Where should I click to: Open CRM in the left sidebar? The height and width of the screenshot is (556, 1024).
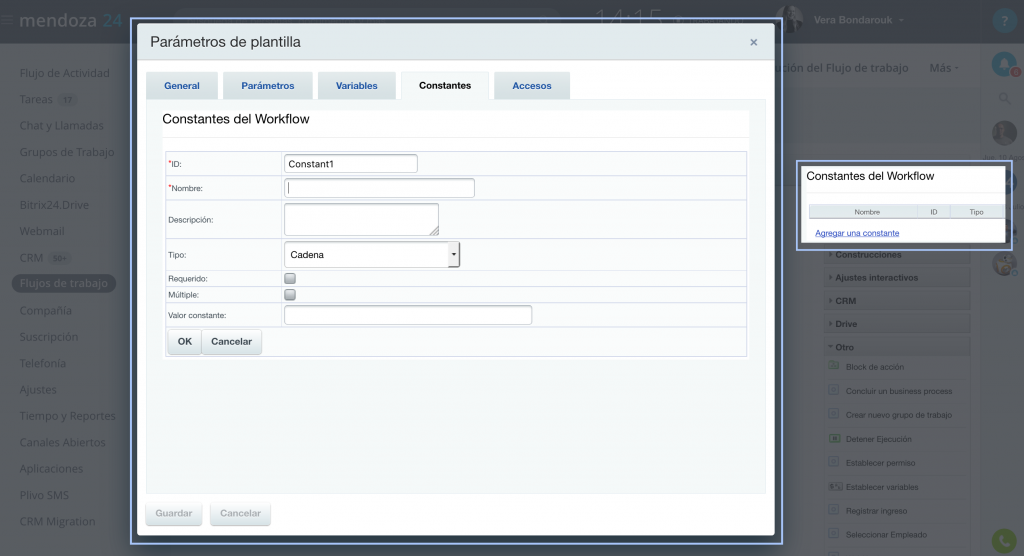point(31,258)
